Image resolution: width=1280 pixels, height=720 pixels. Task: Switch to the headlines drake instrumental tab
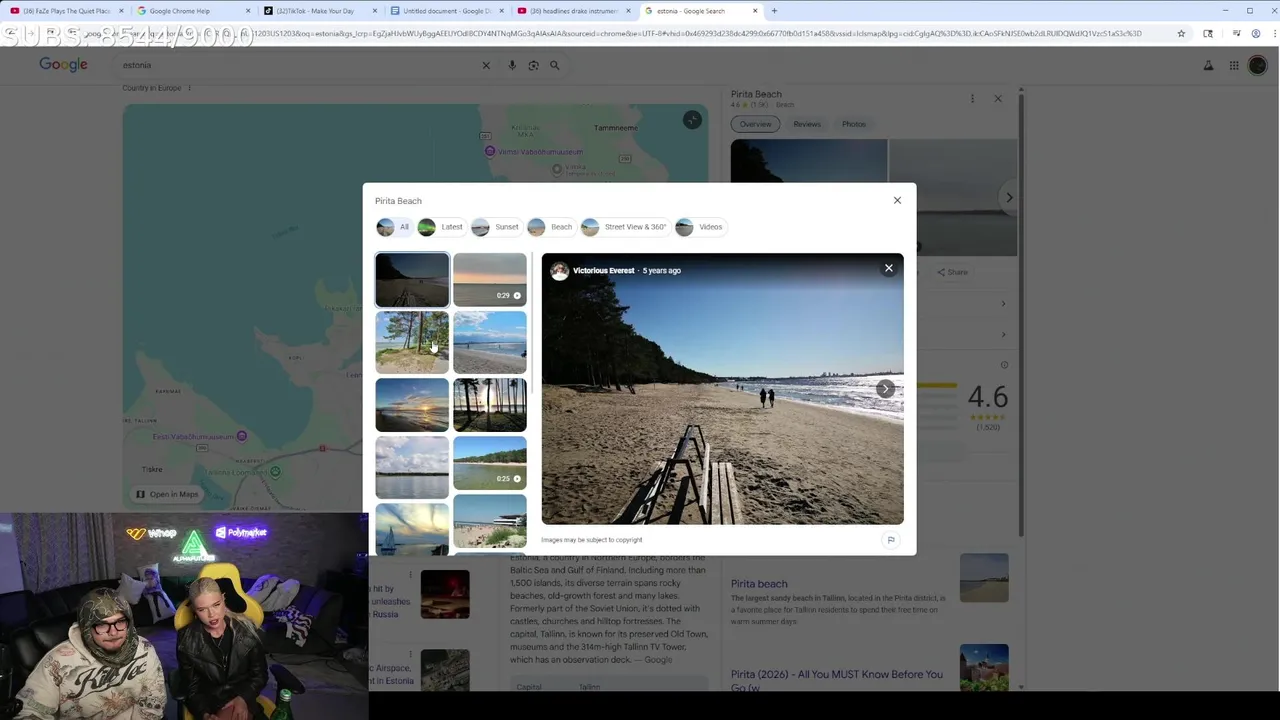point(573,11)
